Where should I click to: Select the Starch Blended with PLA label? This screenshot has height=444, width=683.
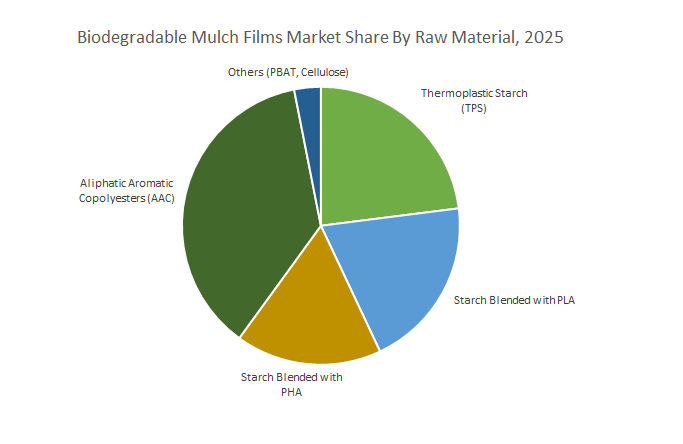514,300
